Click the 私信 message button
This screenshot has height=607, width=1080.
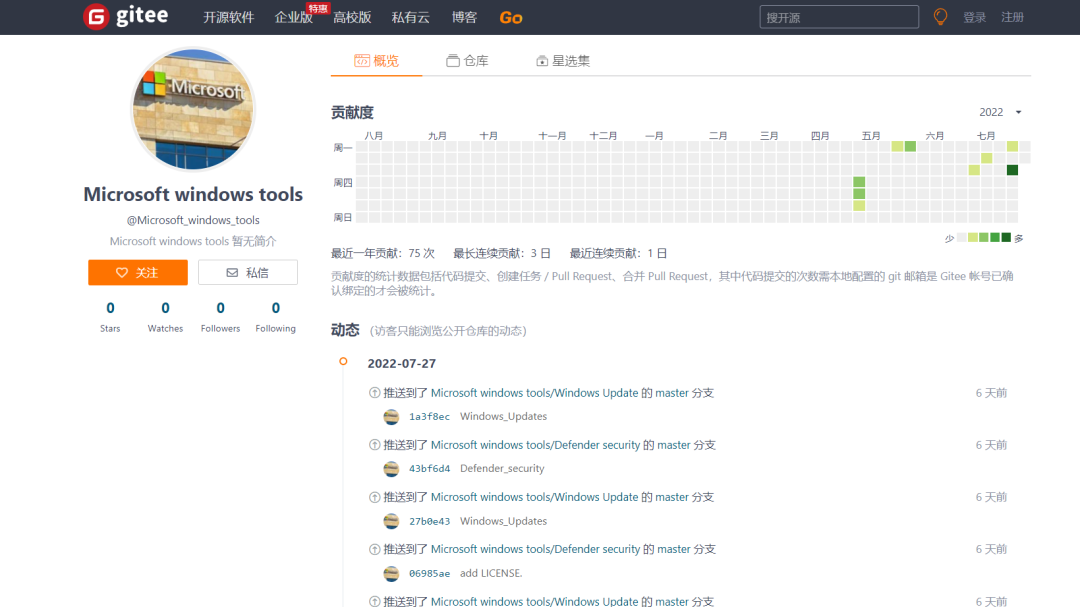pyautogui.click(x=248, y=272)
